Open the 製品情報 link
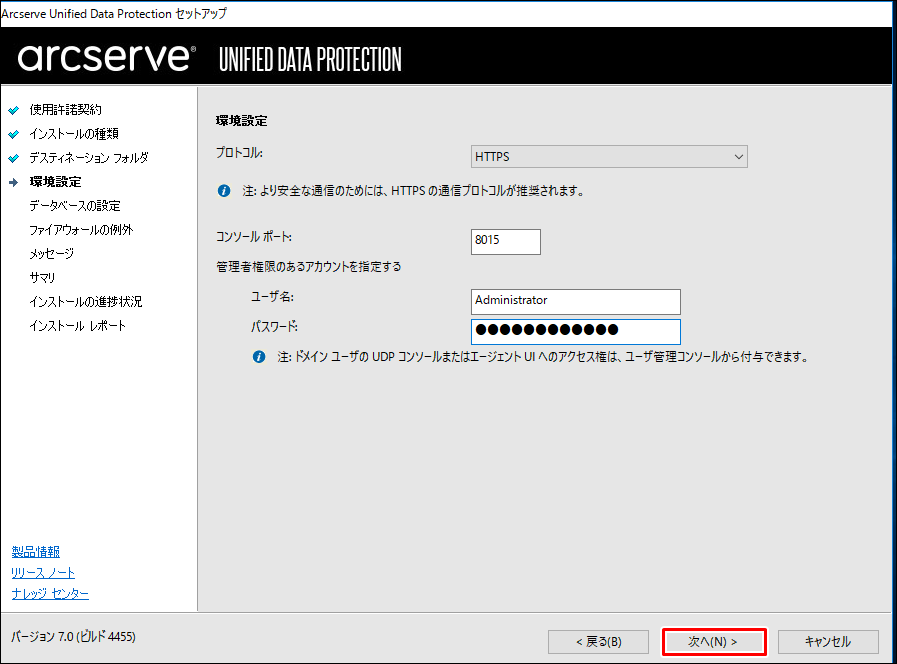This screenshot has width=897, height=664. [35, 552]
